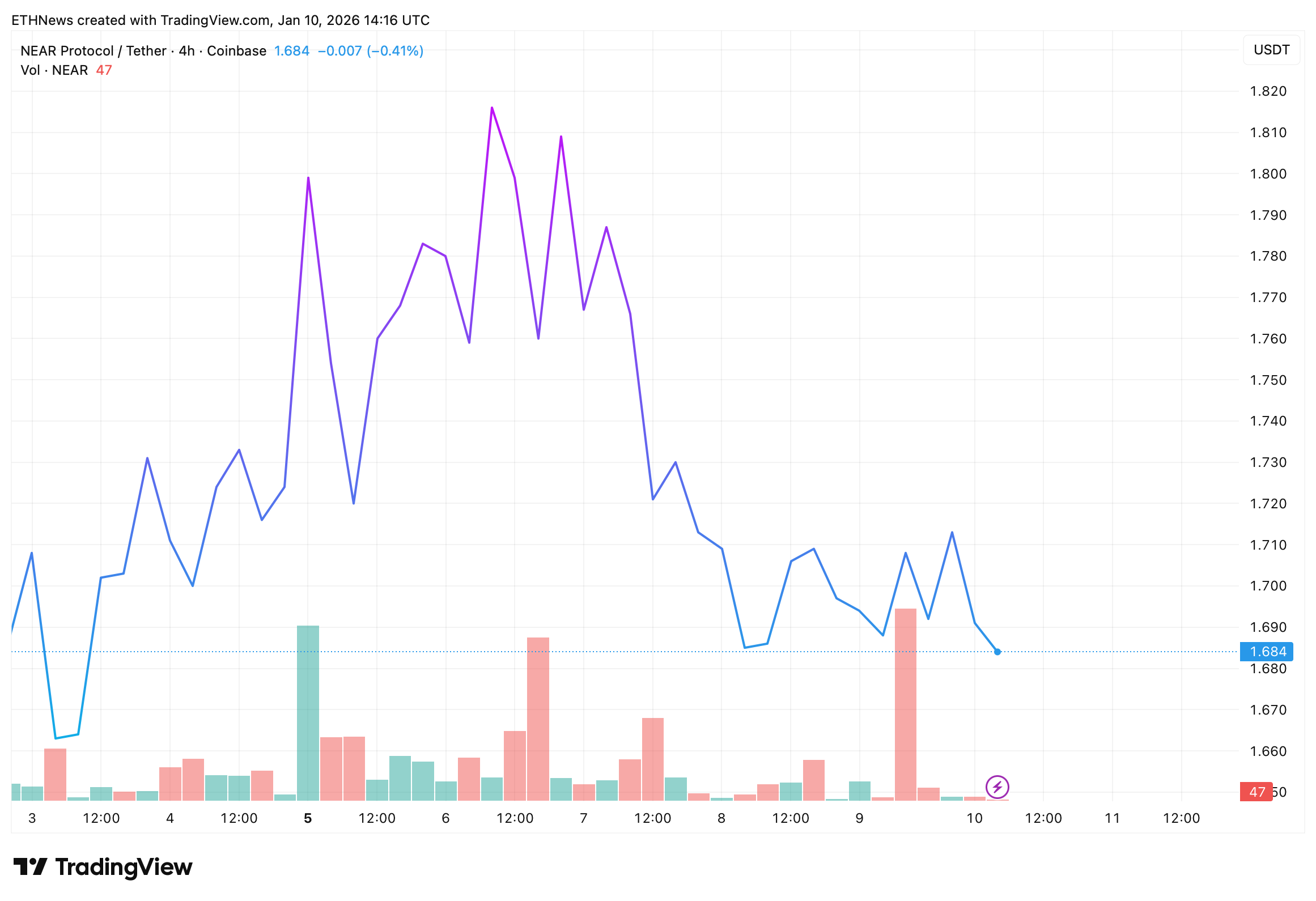Open the USDT currency selector

point(1271,50)
